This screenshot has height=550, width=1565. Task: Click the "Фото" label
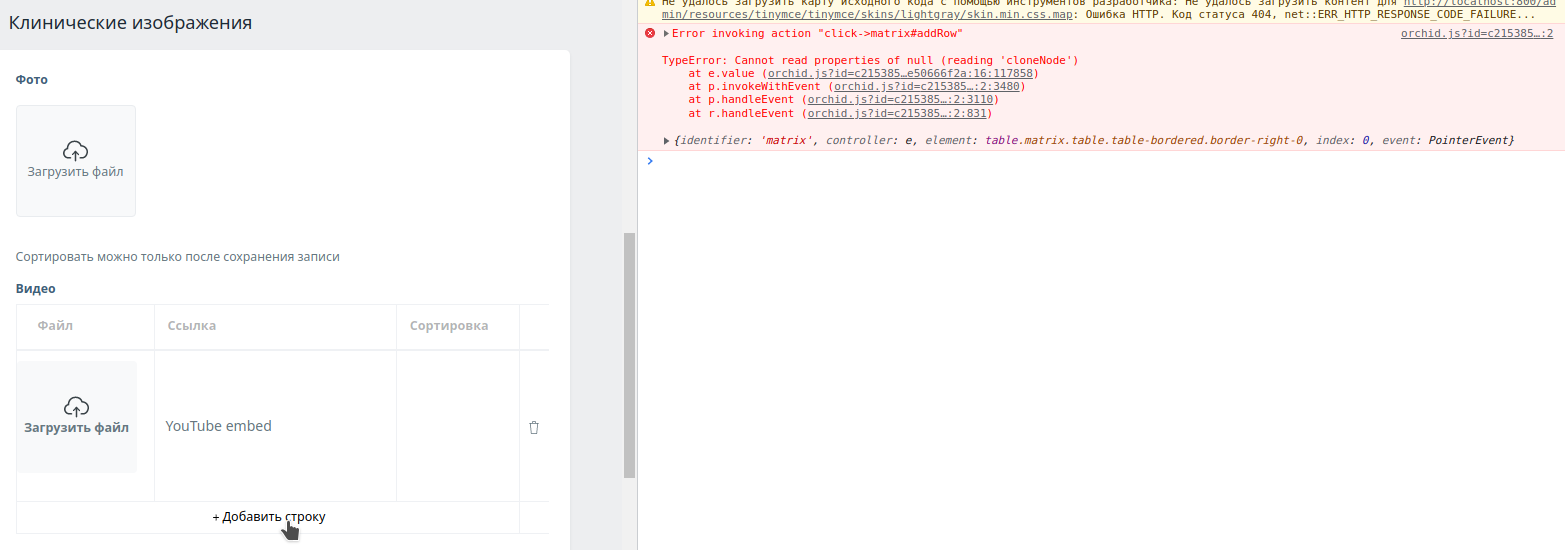point(32,80)
